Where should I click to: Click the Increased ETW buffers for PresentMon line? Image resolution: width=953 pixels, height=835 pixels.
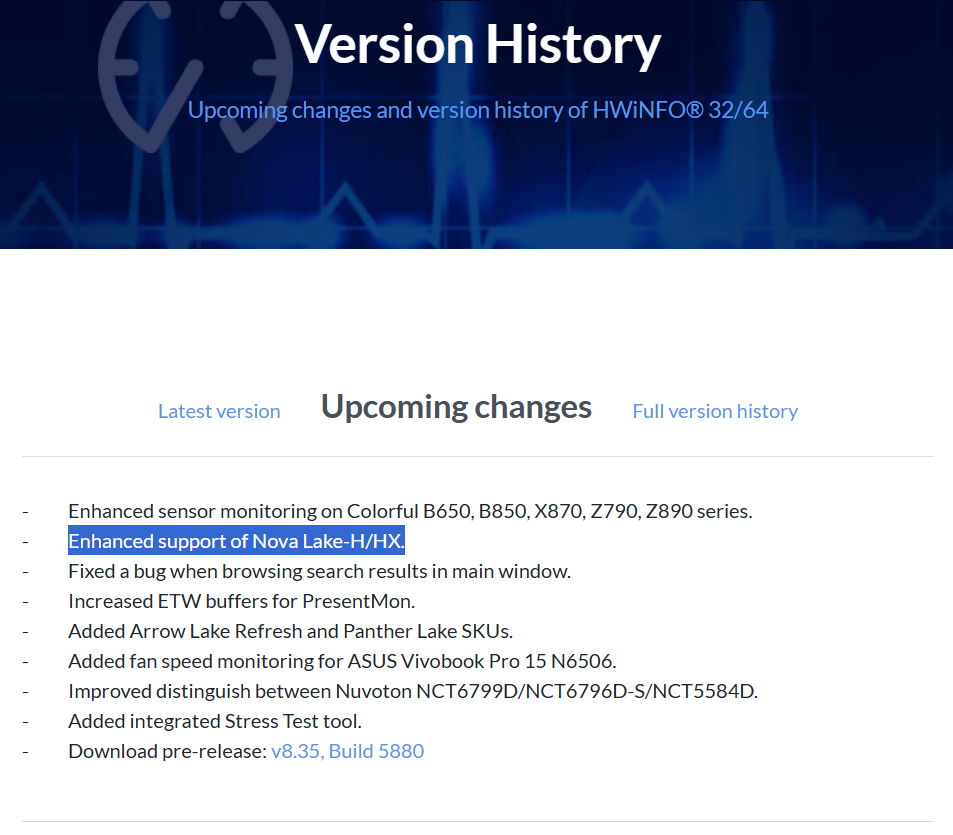pos(241,601)
